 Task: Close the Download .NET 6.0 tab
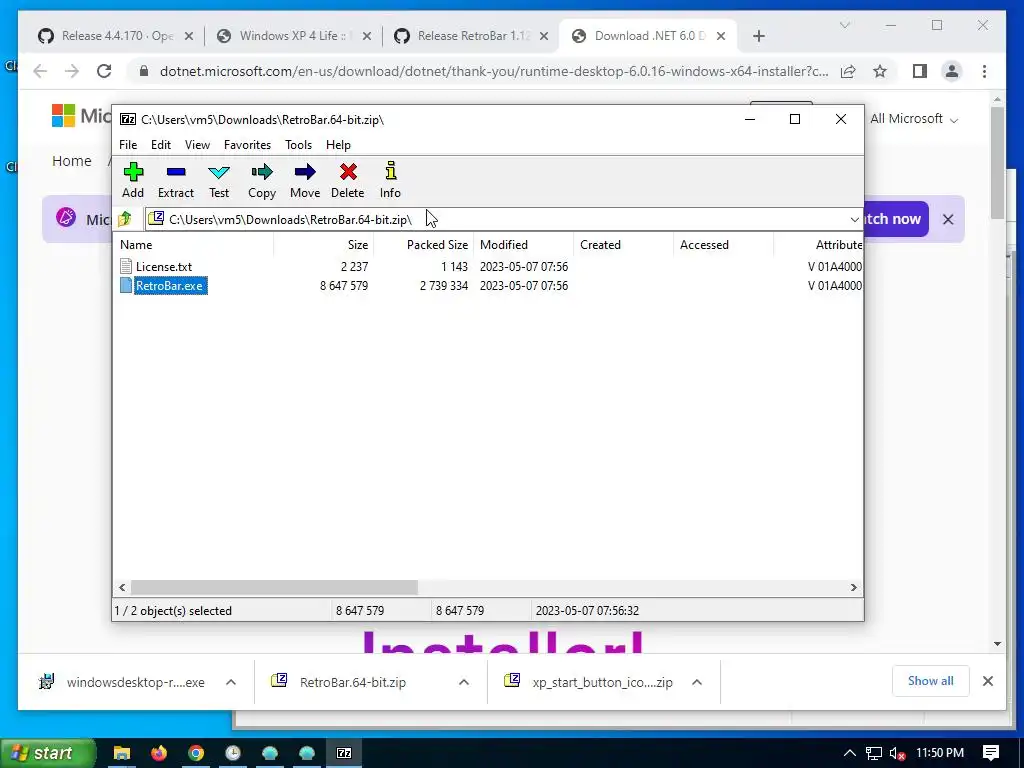click(721, 37)
